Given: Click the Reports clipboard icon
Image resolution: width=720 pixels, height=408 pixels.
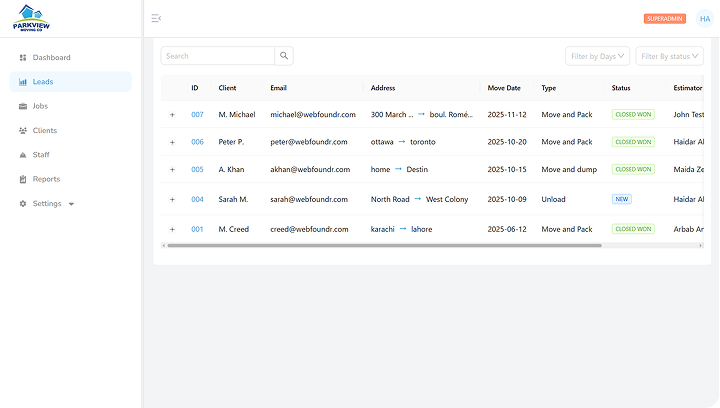Looking at the screenshot, I should point(23,180).
